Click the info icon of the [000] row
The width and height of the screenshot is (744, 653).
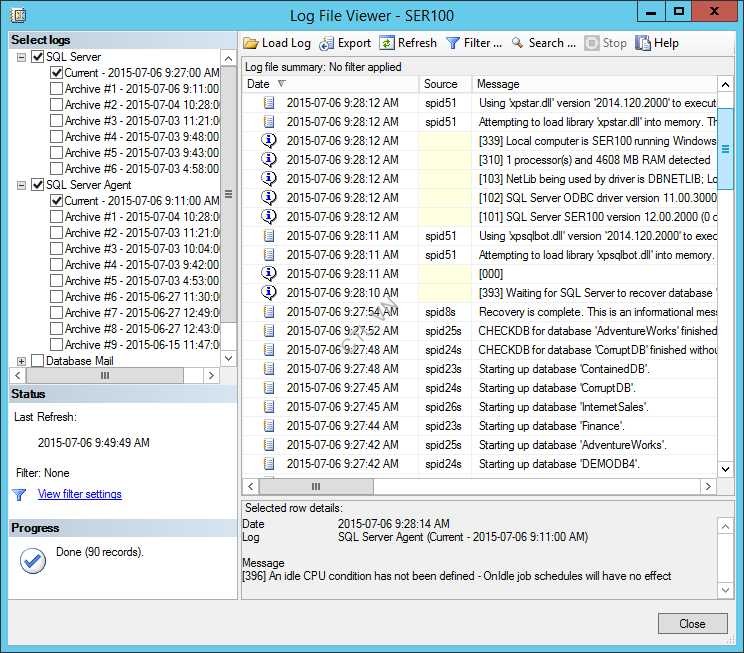coord(269,273)
